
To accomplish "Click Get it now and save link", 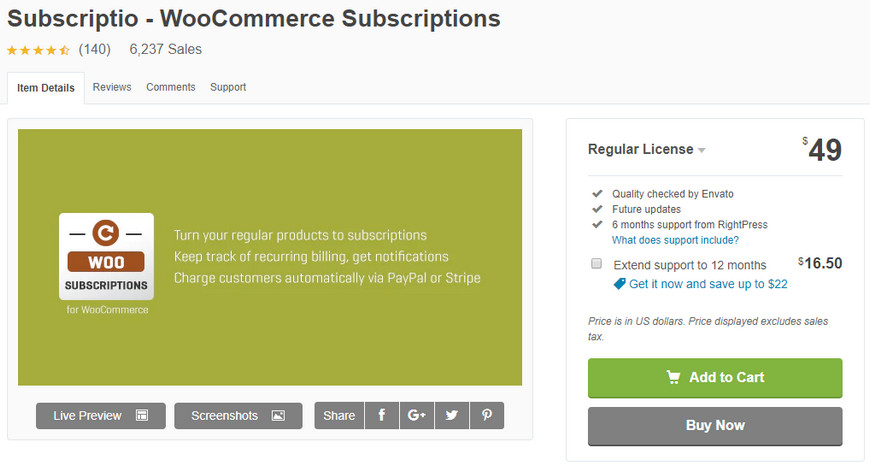I will click(x=708, y=284).
